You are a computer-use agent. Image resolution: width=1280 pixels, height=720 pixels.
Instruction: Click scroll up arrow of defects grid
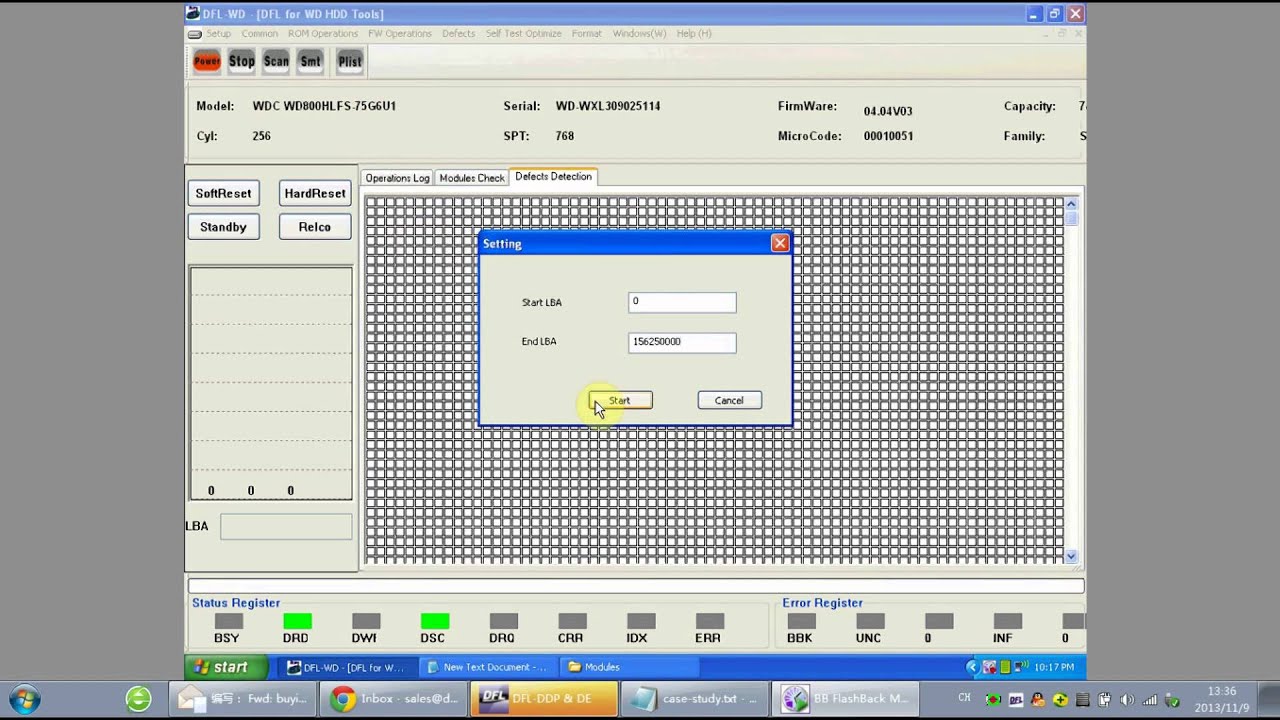coord(1071,204)
